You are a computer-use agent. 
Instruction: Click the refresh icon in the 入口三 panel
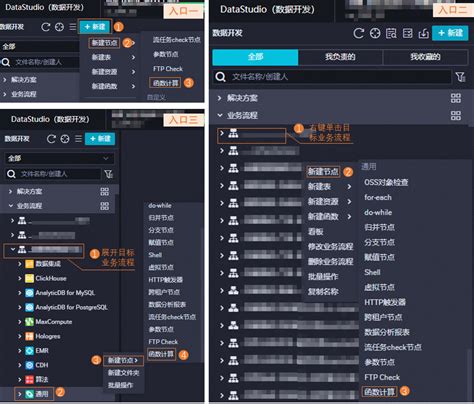point(51,139)
